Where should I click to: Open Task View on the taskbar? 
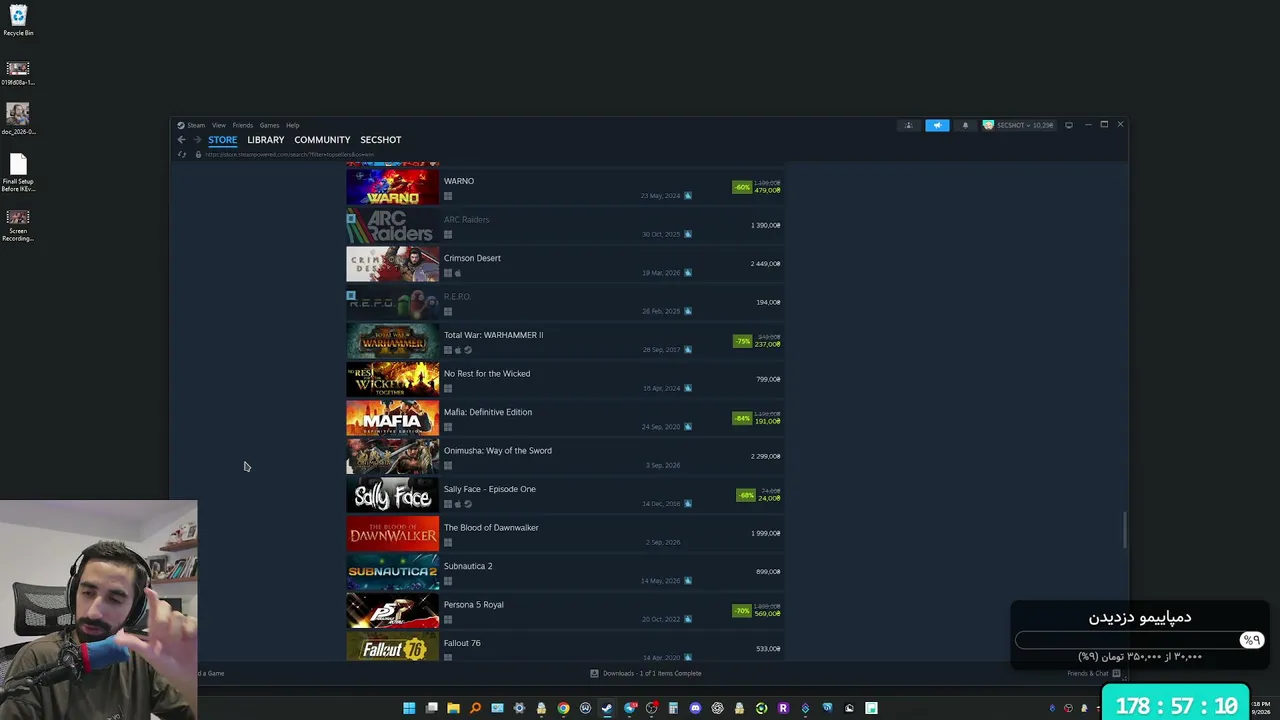pyautogui.click(x=431, y=708)
